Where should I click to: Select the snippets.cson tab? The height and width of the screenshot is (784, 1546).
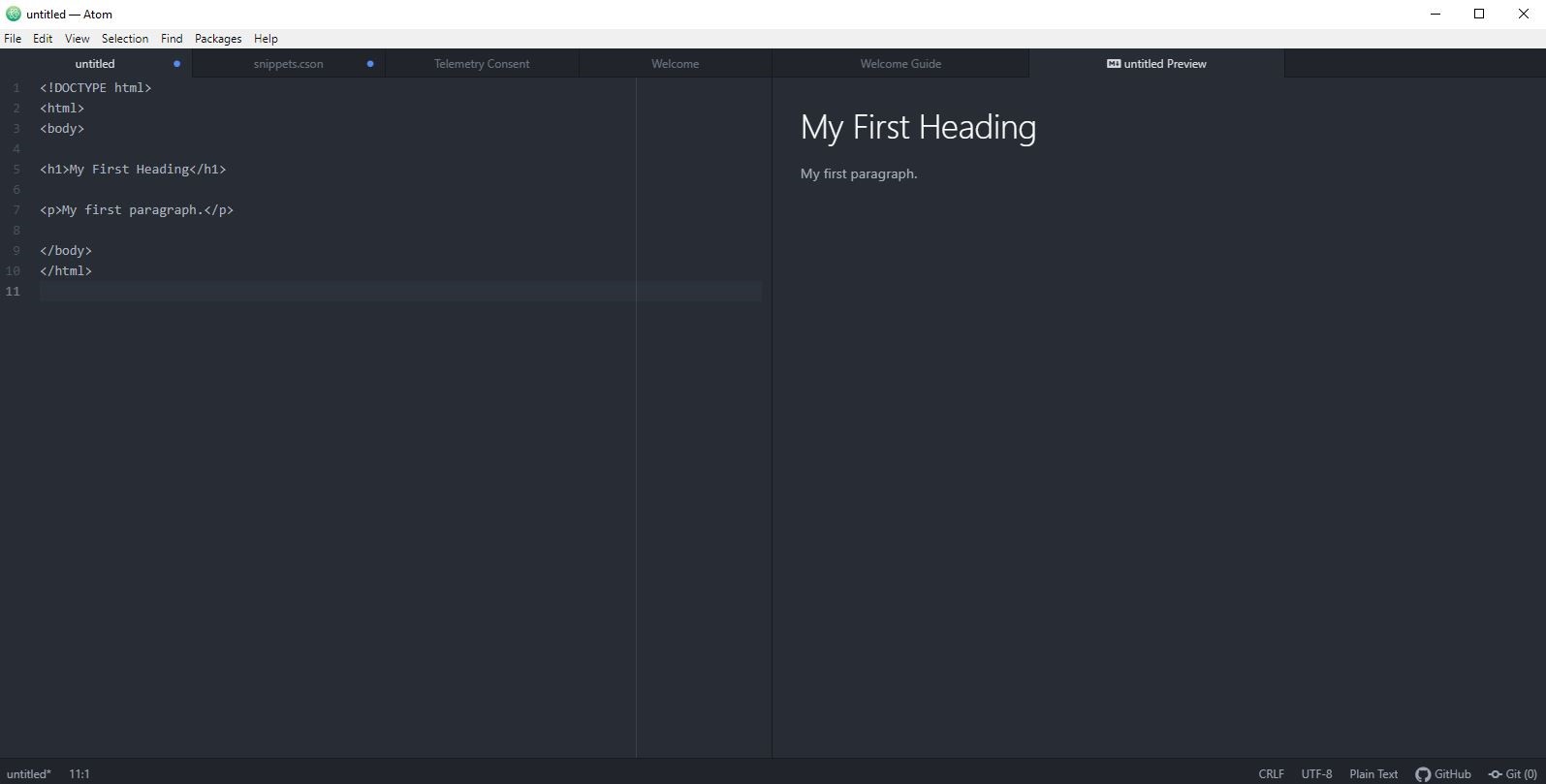pos(288,64)
